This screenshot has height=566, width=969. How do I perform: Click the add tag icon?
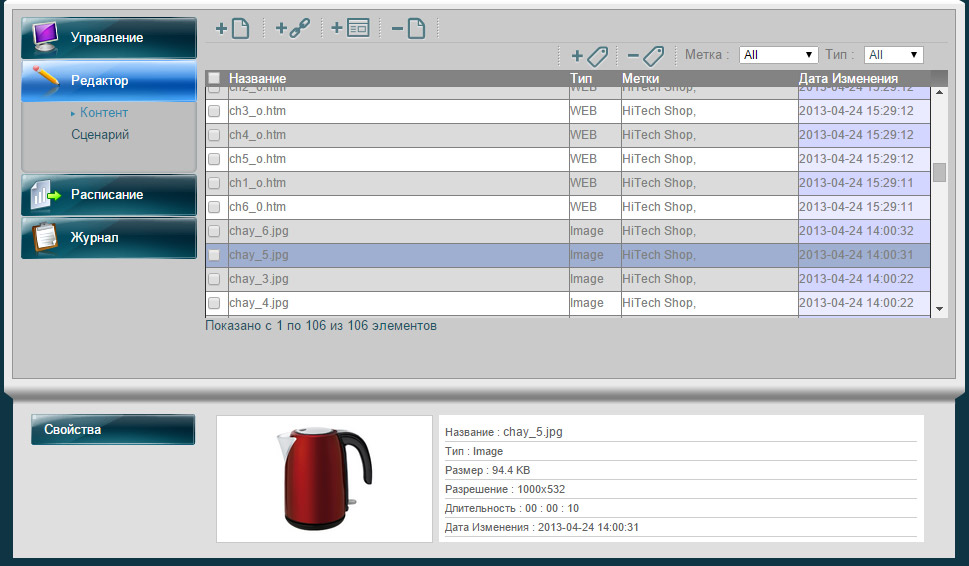click(x=589, y=55)
